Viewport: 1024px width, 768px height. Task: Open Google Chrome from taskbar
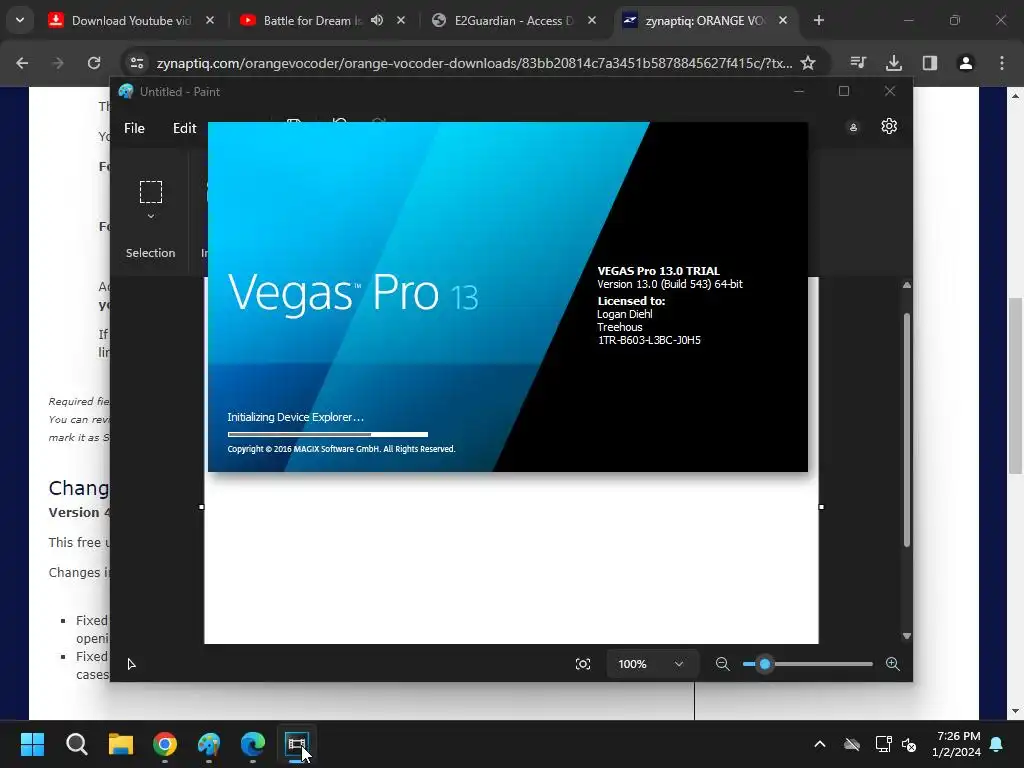point(165,744)
